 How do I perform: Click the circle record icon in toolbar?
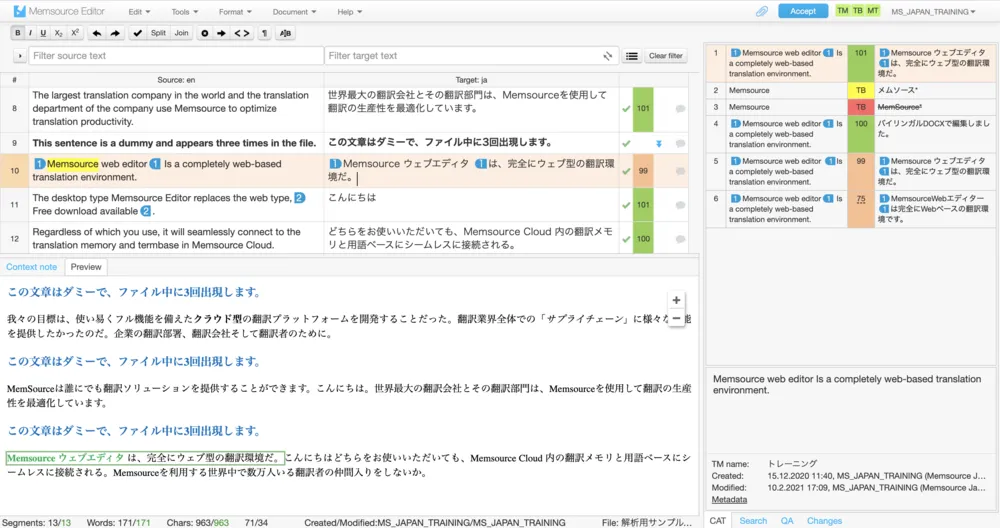(205, 33)
